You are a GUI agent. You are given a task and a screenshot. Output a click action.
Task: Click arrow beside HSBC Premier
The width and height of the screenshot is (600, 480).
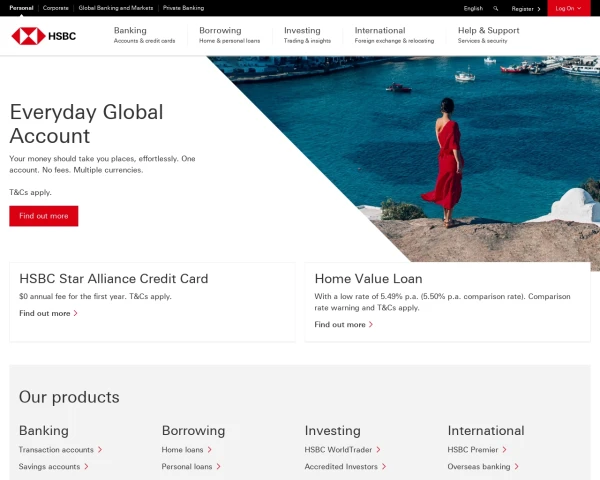pyautogui.click(x=505, y=449)
